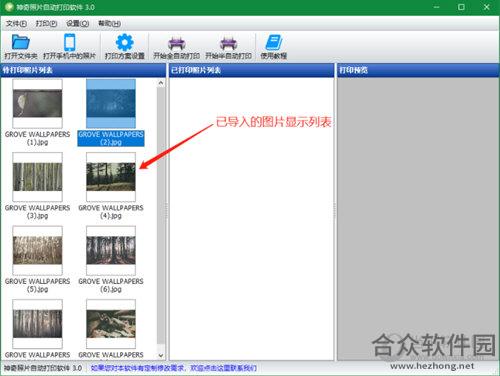Select GROVE WALLPAPERS (3).jpg thumbnail
Screen dimensions: 500x376
pyautogui.click(x=37, y=177)
